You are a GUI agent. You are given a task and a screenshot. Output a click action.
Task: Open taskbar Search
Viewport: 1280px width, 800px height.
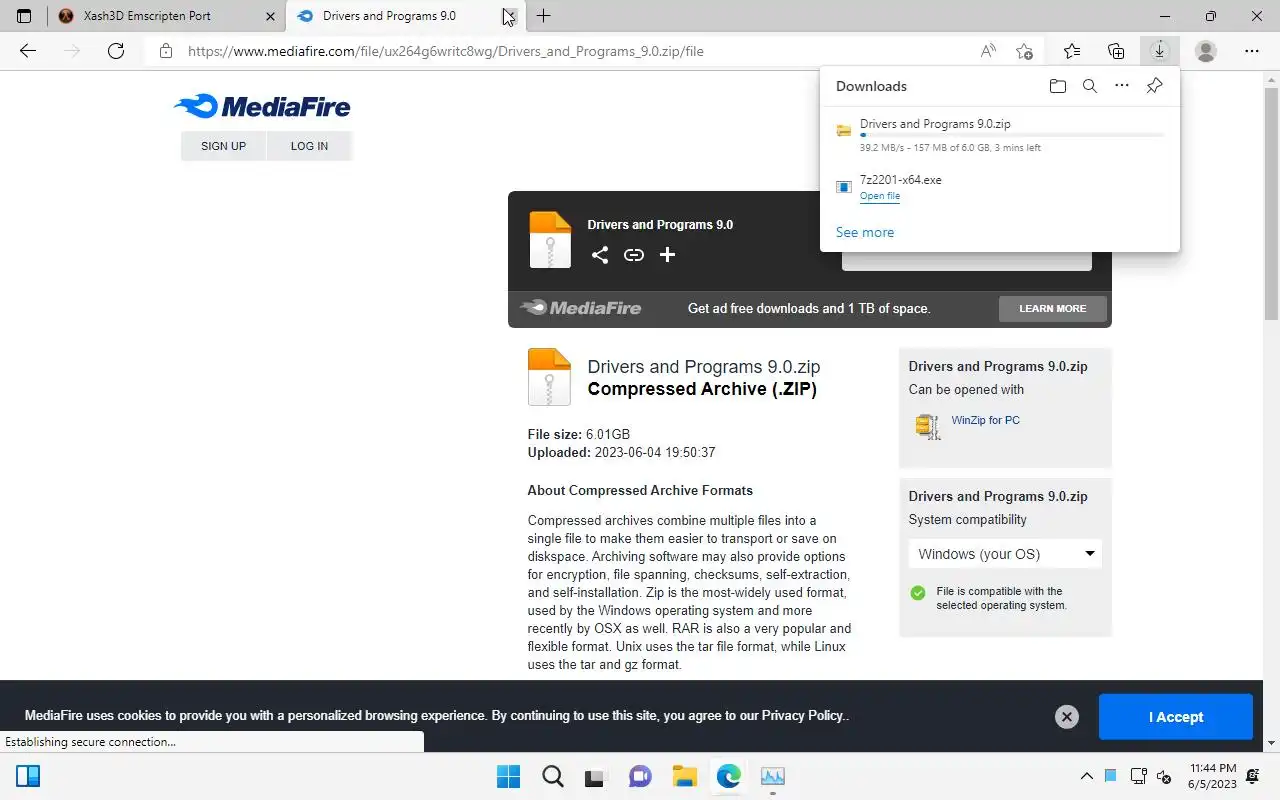pyautogui.click(x=552, y=776)
